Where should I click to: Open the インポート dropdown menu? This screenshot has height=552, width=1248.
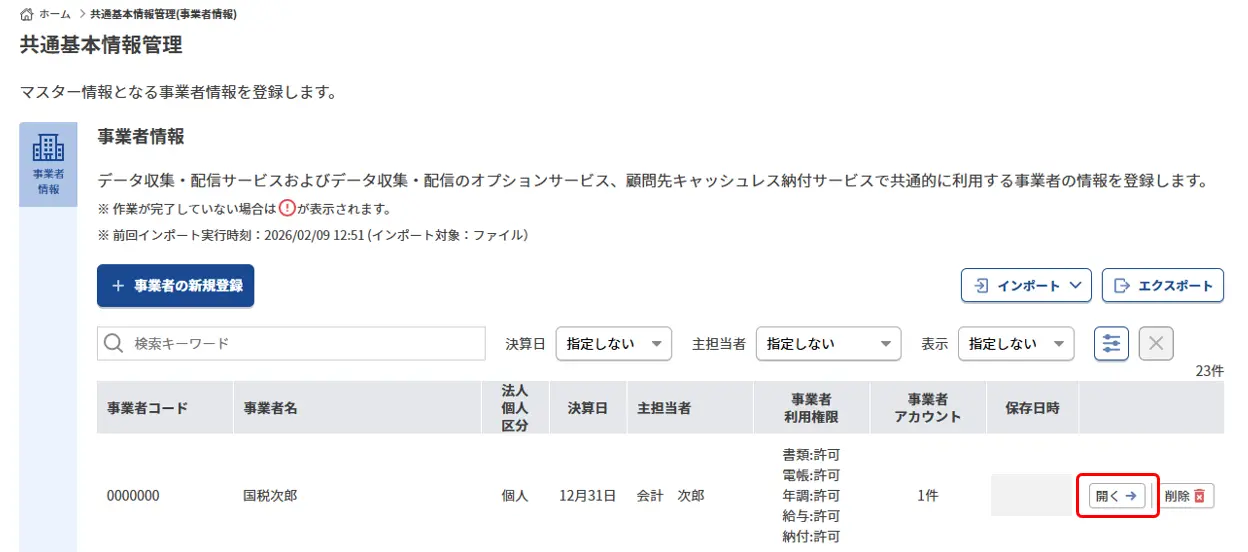[1026, 286]
